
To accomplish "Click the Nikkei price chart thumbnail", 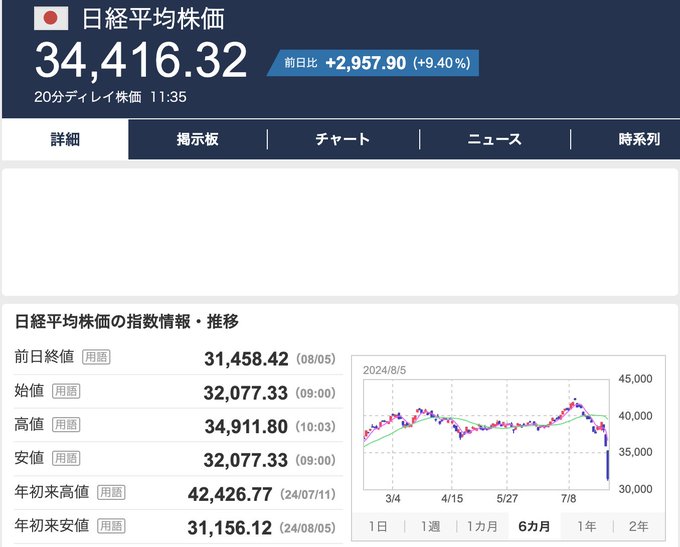I will [486, 435].
